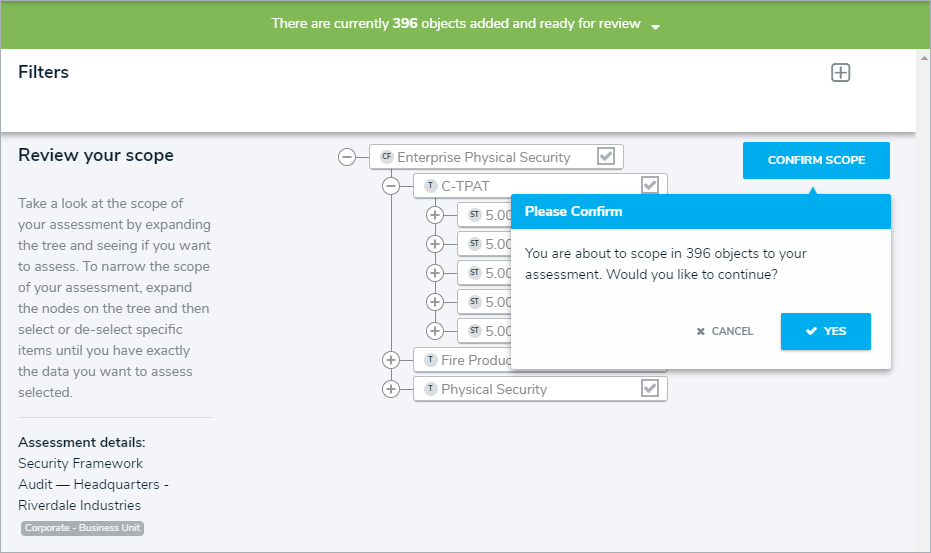Click the ST icon on the first 5.00 row
The height and width of the screenshot is (553, 931).
click(474, 214)
